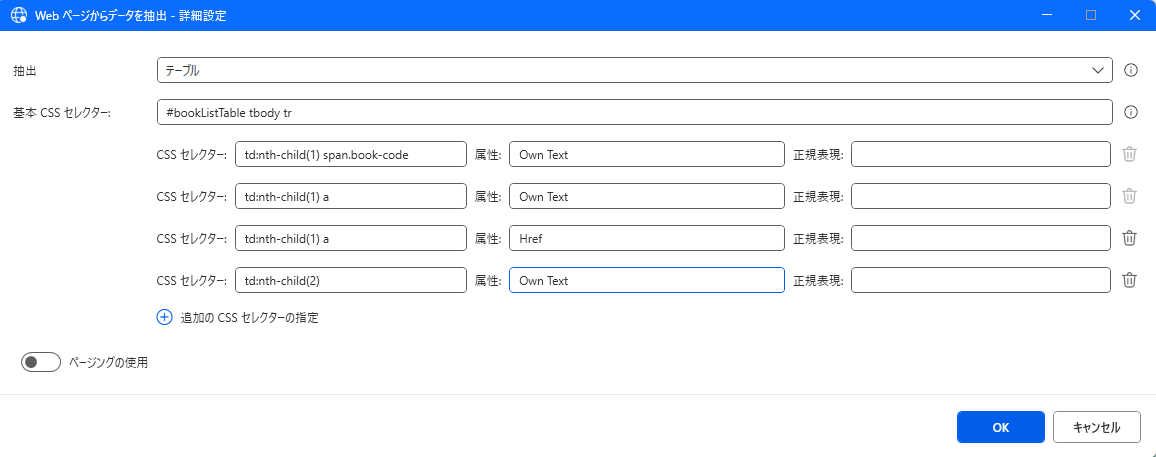Click 正規表現 field in first selector row
Image resolution: width=1156 pixels, height=457 pixels.
point(980,154)
